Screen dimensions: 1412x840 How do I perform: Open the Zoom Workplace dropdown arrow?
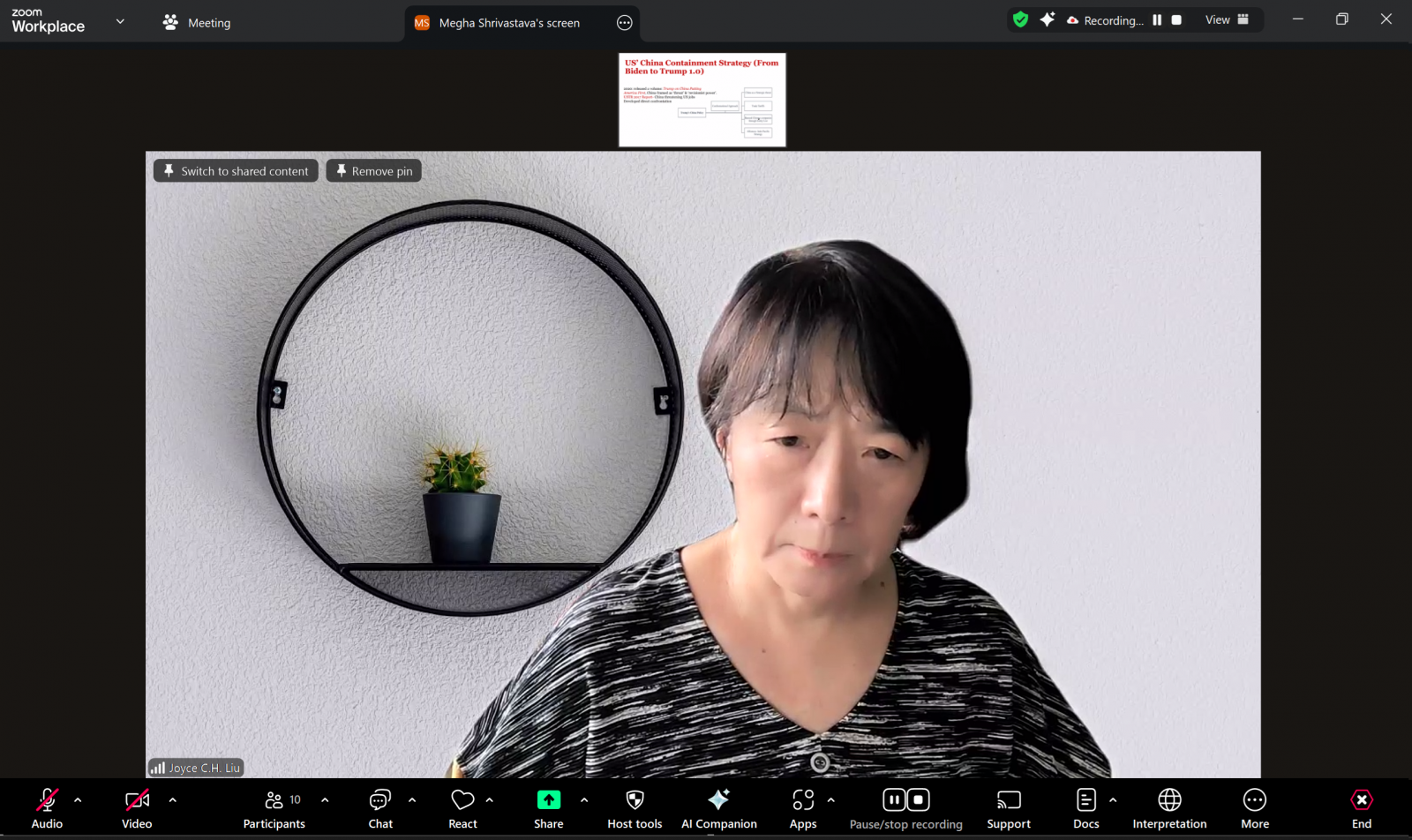click(x=120, y=22)
